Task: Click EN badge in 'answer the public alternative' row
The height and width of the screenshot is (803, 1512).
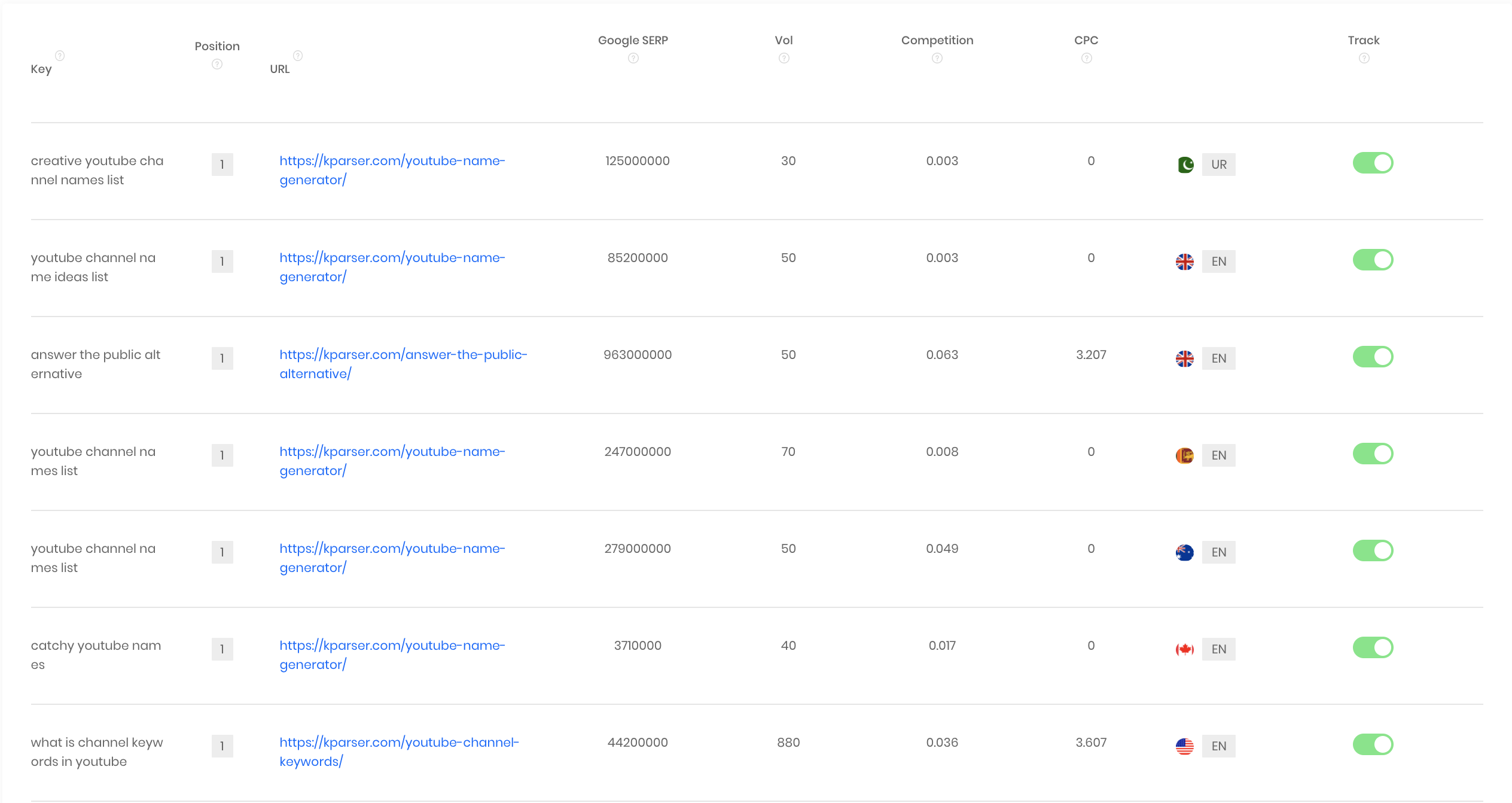Action: 1219,358
